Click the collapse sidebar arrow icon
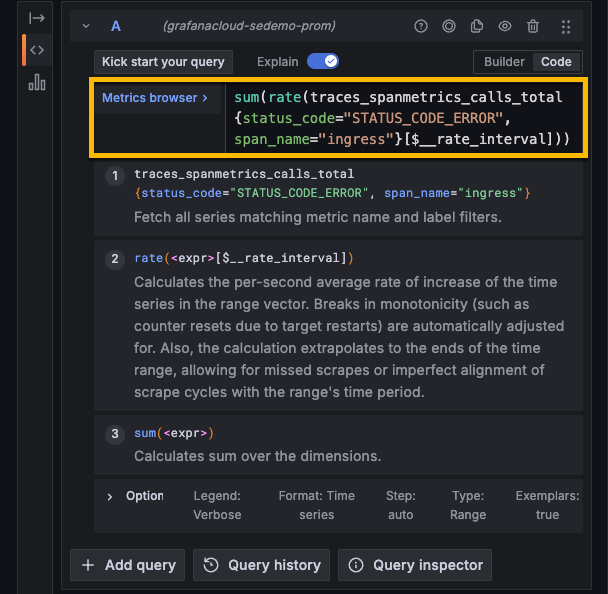Screen dimensions: 608x594 pos(37,18)
